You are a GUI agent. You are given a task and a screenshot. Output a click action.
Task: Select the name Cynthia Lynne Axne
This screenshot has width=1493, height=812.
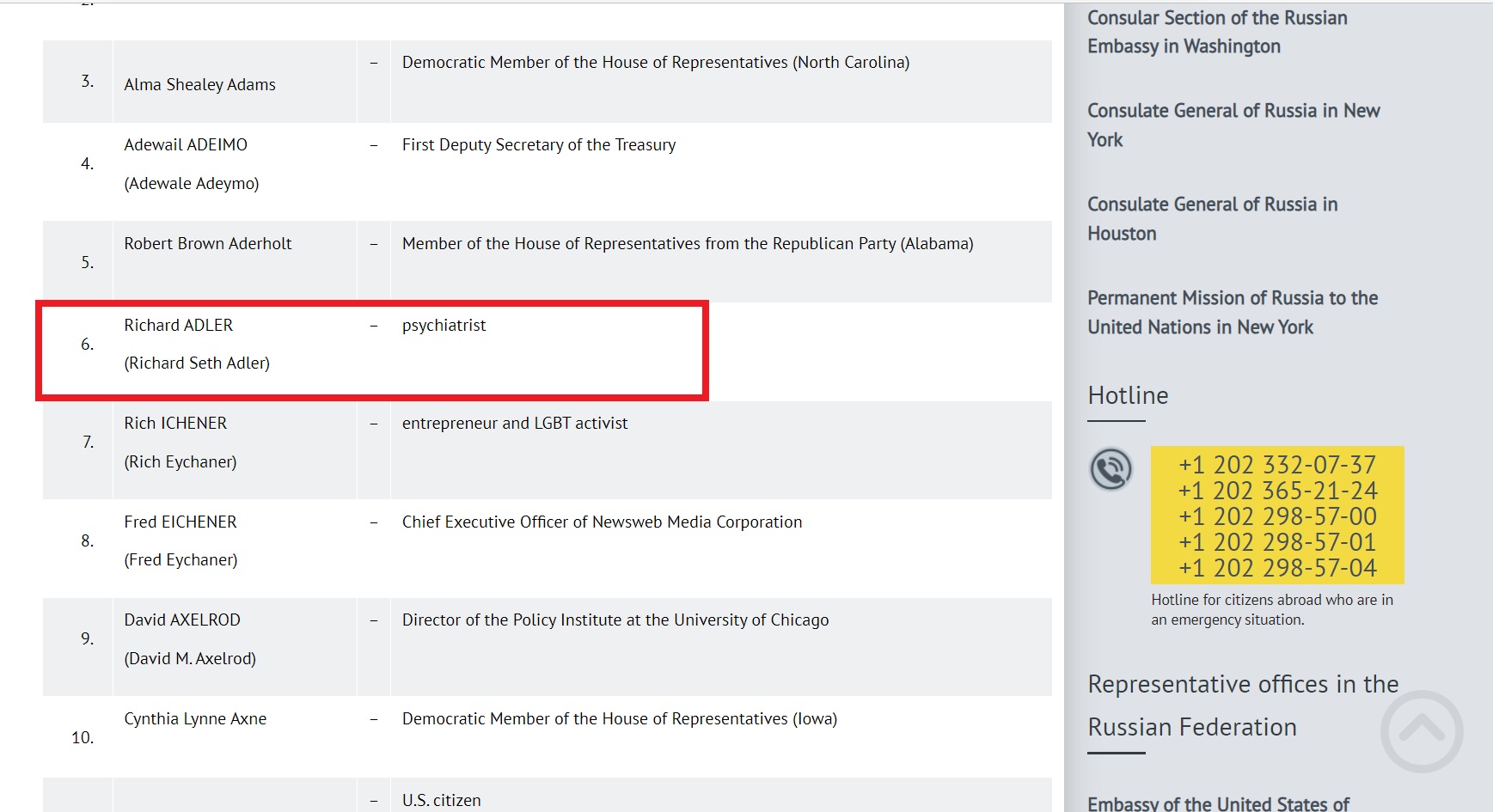point(195,718)
